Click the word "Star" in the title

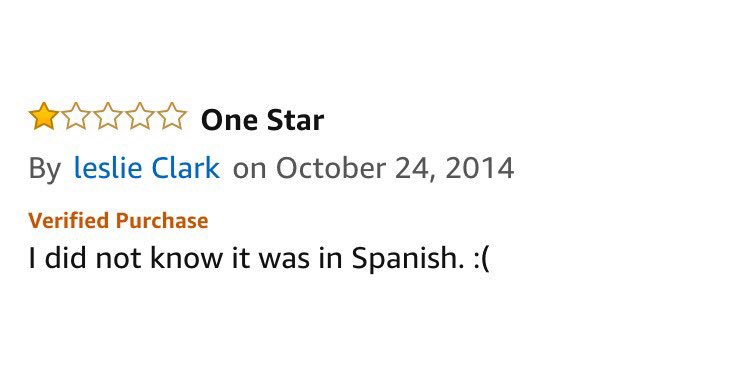pos(295,120)
